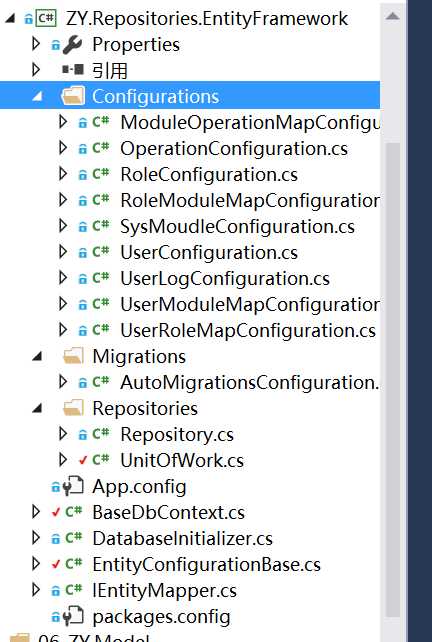This screenshot has height=642, width=432.
Task: Expand the 引用 references node
Action: click(x=36, y=70)
